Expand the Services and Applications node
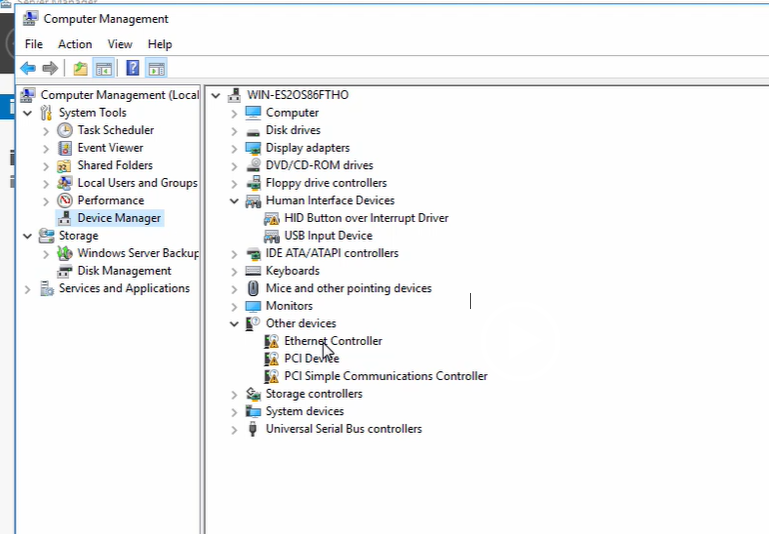The width and height of the screenshot is (769, 534). (27, 289)
